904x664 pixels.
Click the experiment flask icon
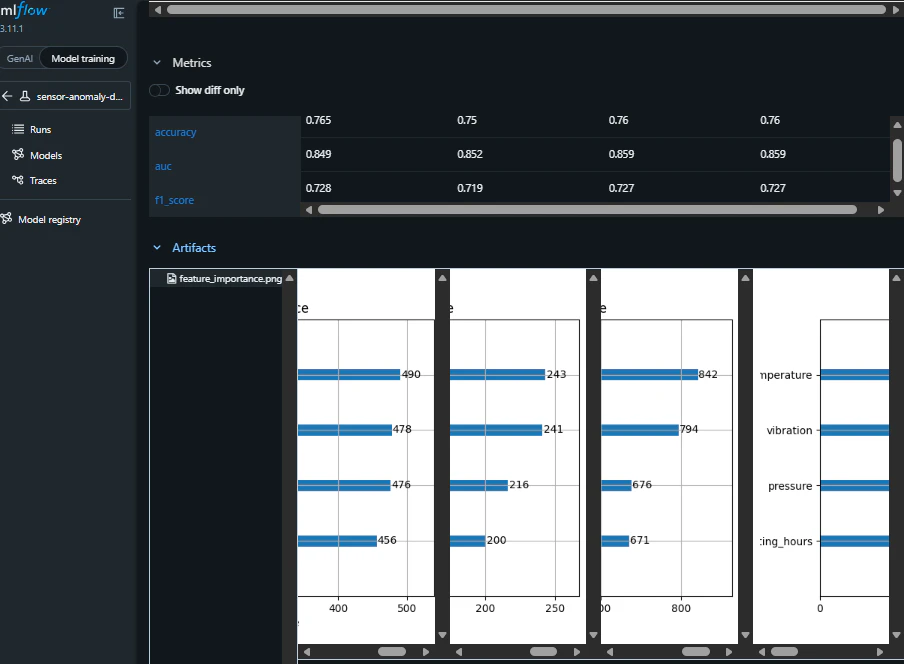(25, 96)
